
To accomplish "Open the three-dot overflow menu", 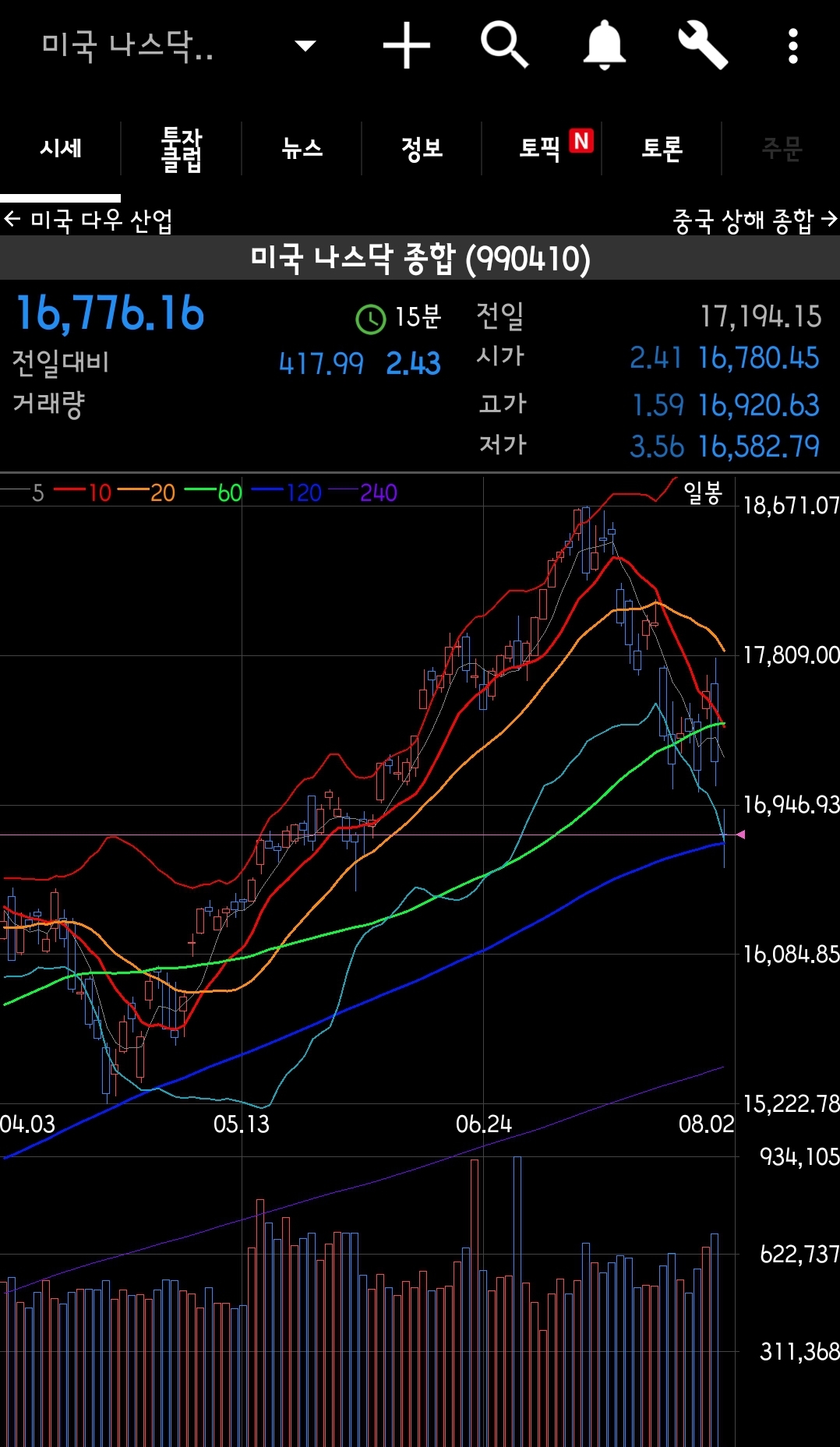I will click(x=792, y=46).
